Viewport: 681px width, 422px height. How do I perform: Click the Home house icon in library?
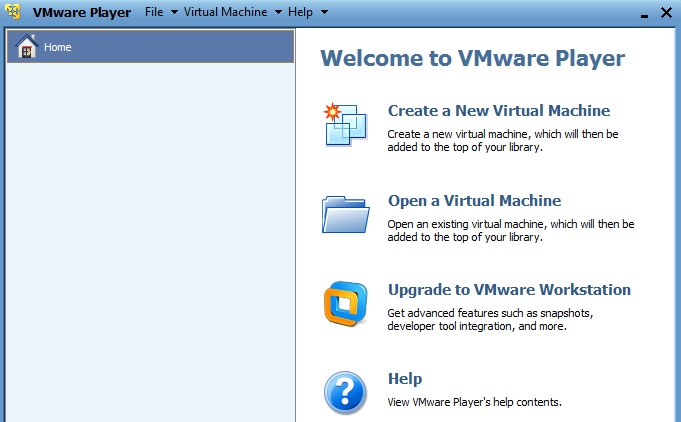(x=26, y=46)
